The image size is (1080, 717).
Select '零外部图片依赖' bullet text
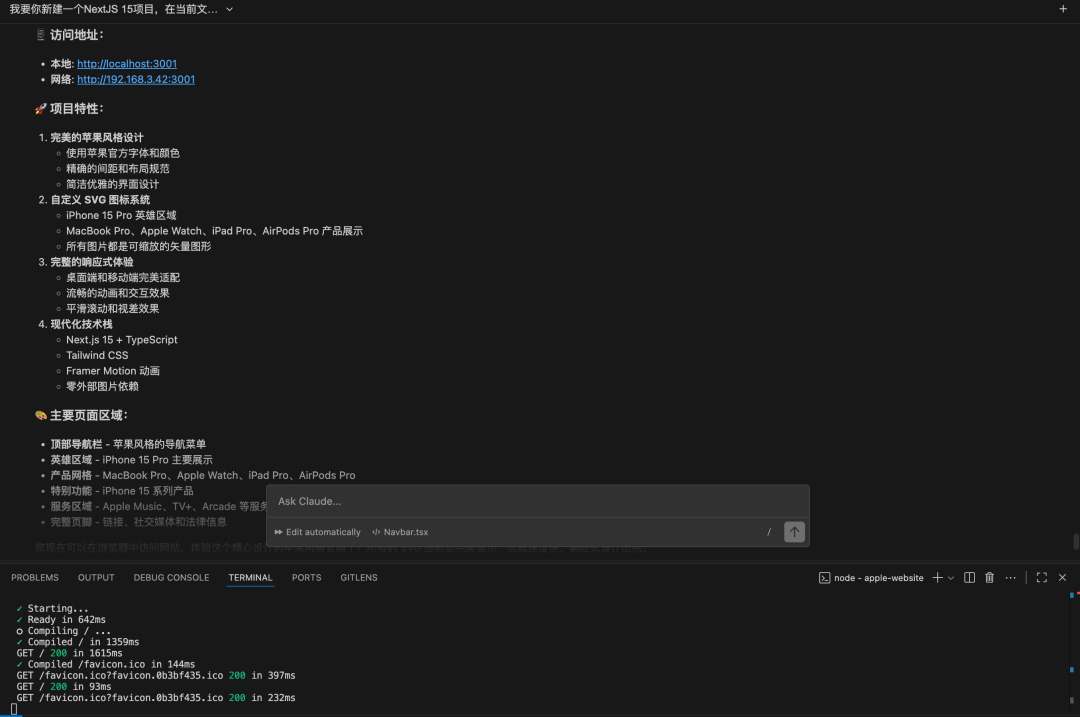[x=102, y=386]
